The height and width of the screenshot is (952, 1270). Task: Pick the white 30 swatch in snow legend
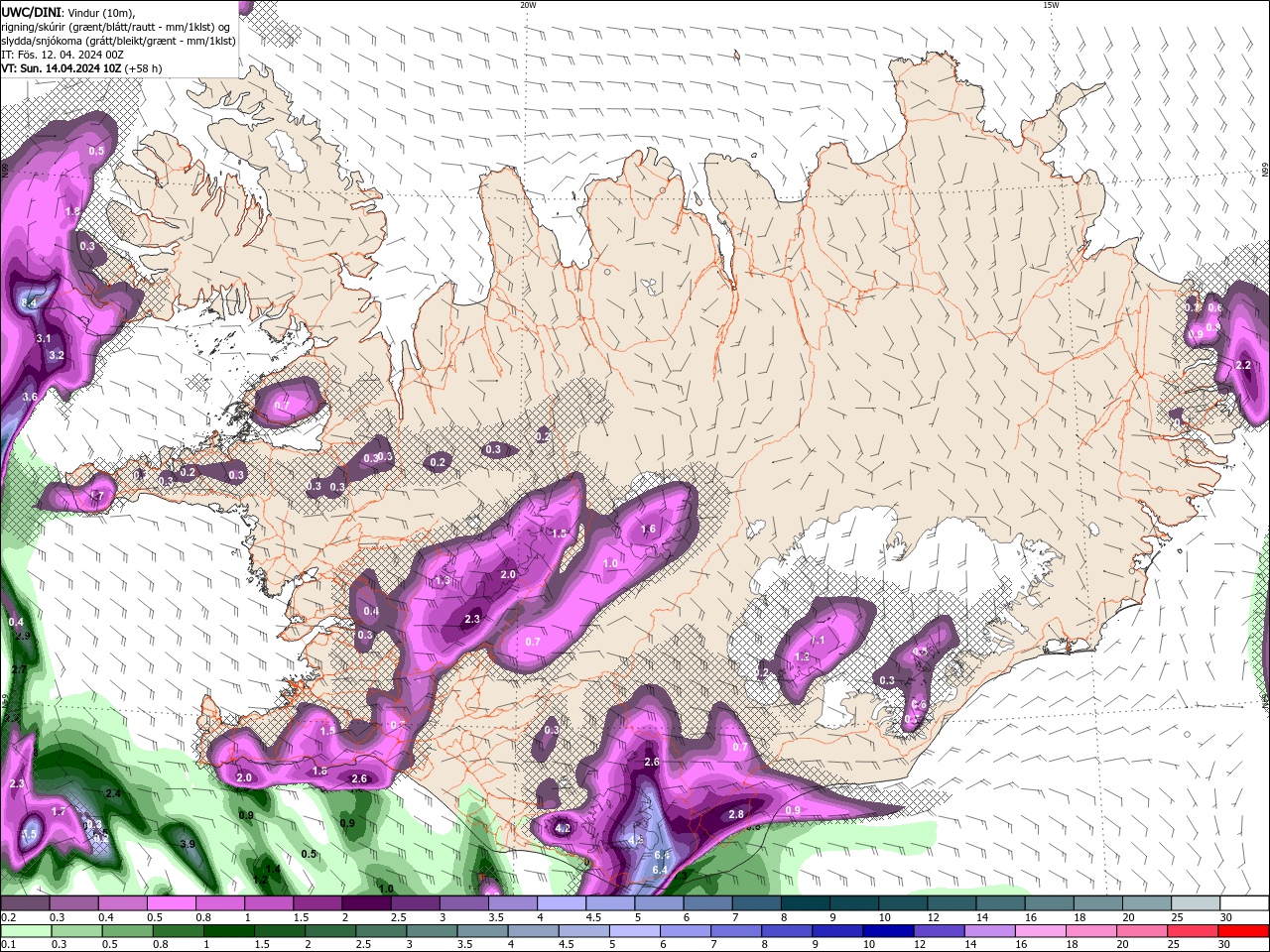(x=1244, y=903)
